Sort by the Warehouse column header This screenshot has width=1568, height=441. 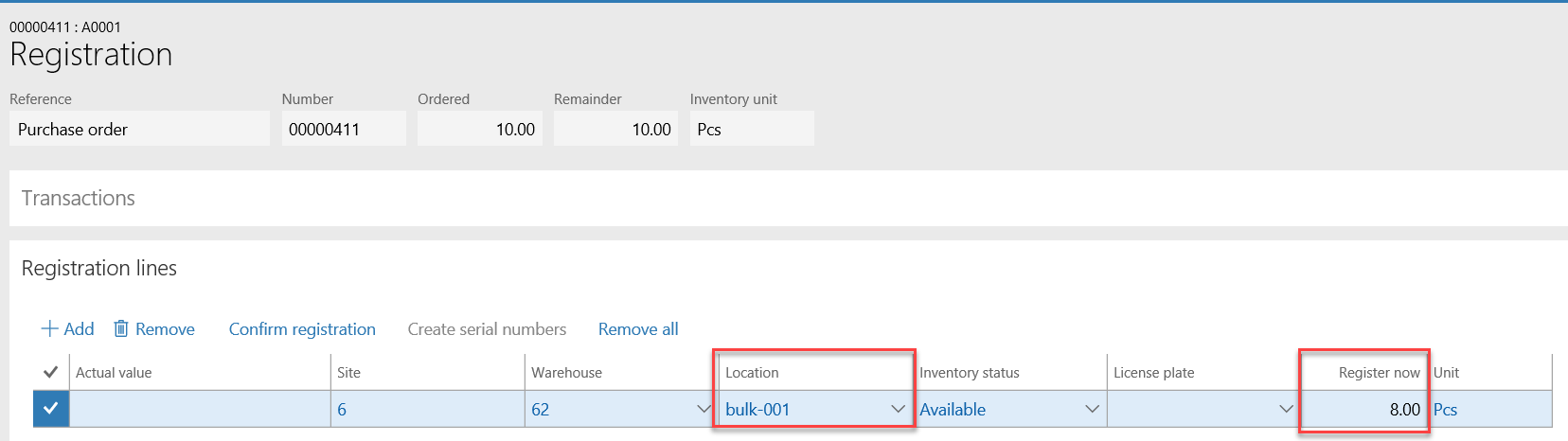566,372
